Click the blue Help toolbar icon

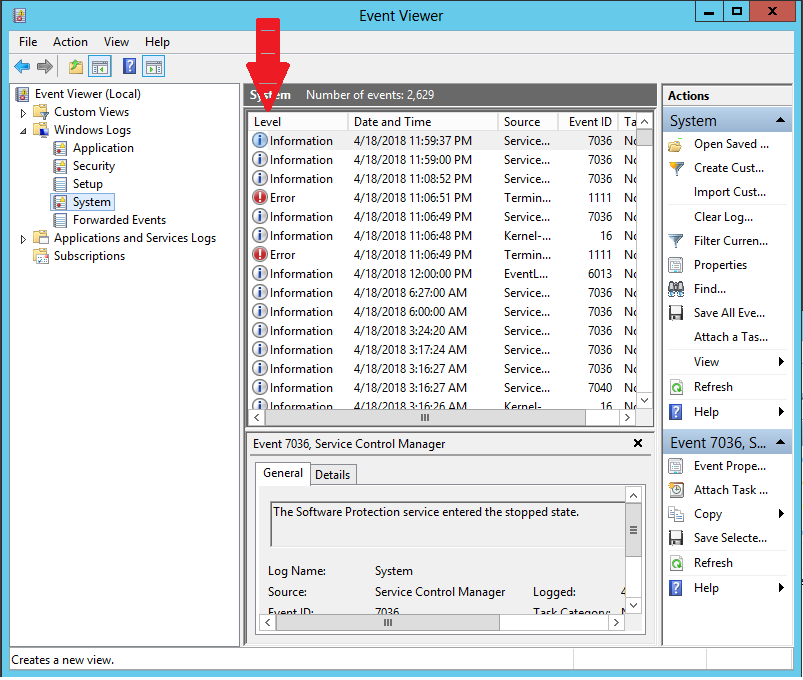[x=129, y=67]
